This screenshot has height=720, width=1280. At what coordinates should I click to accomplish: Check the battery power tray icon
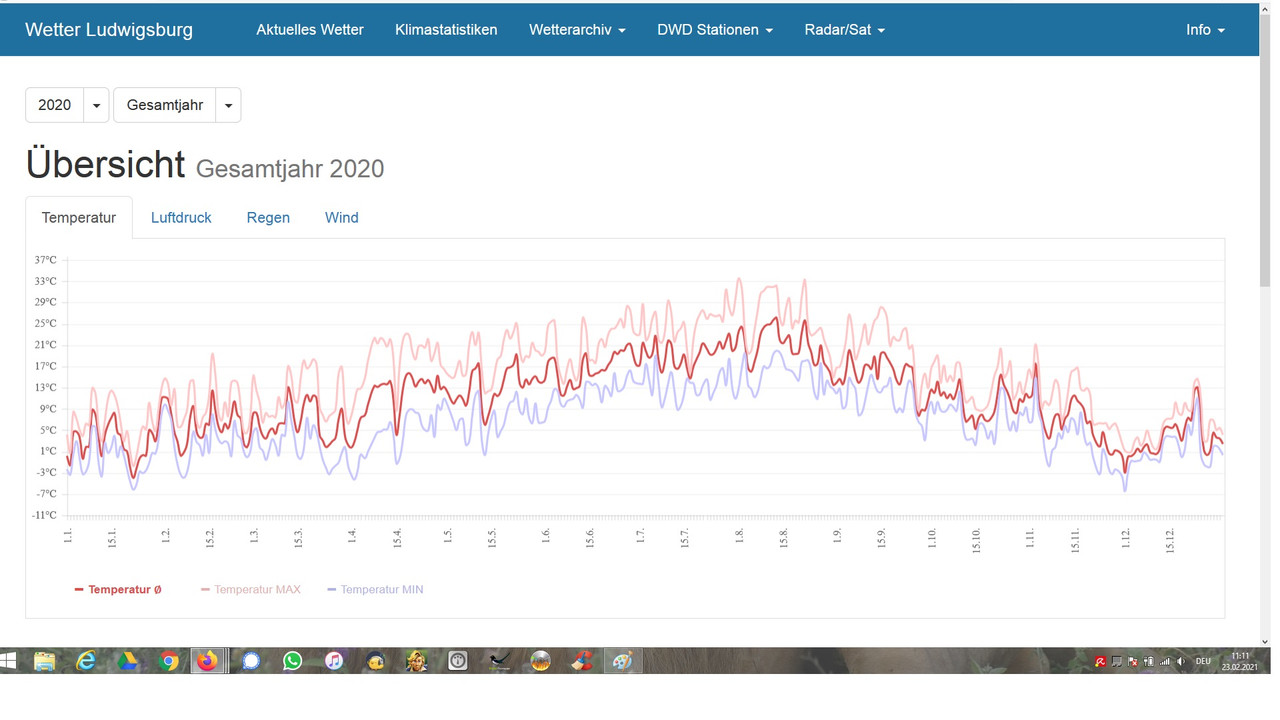coord(1149,662)
